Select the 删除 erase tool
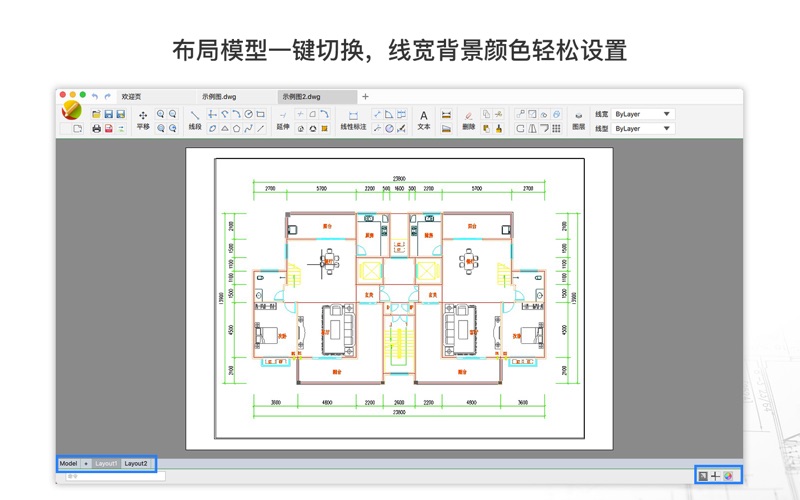800x500 pixels. pyautogui.click(x=468, y=120)
